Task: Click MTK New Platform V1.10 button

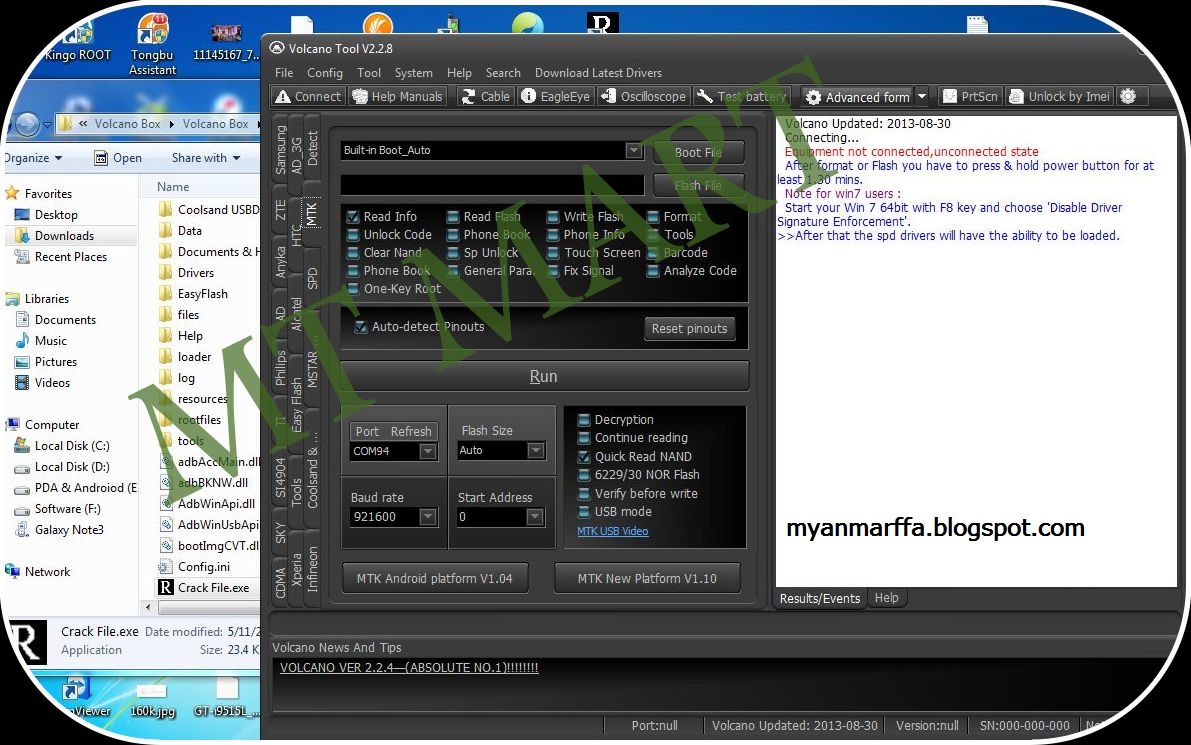Action: pos(646,578)
